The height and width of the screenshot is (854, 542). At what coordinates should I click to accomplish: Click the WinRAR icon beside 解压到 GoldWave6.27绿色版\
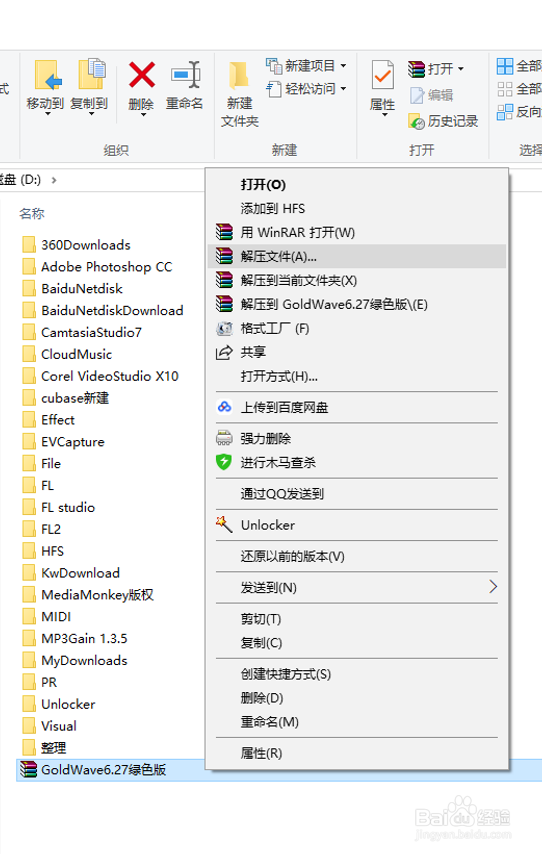224,304
